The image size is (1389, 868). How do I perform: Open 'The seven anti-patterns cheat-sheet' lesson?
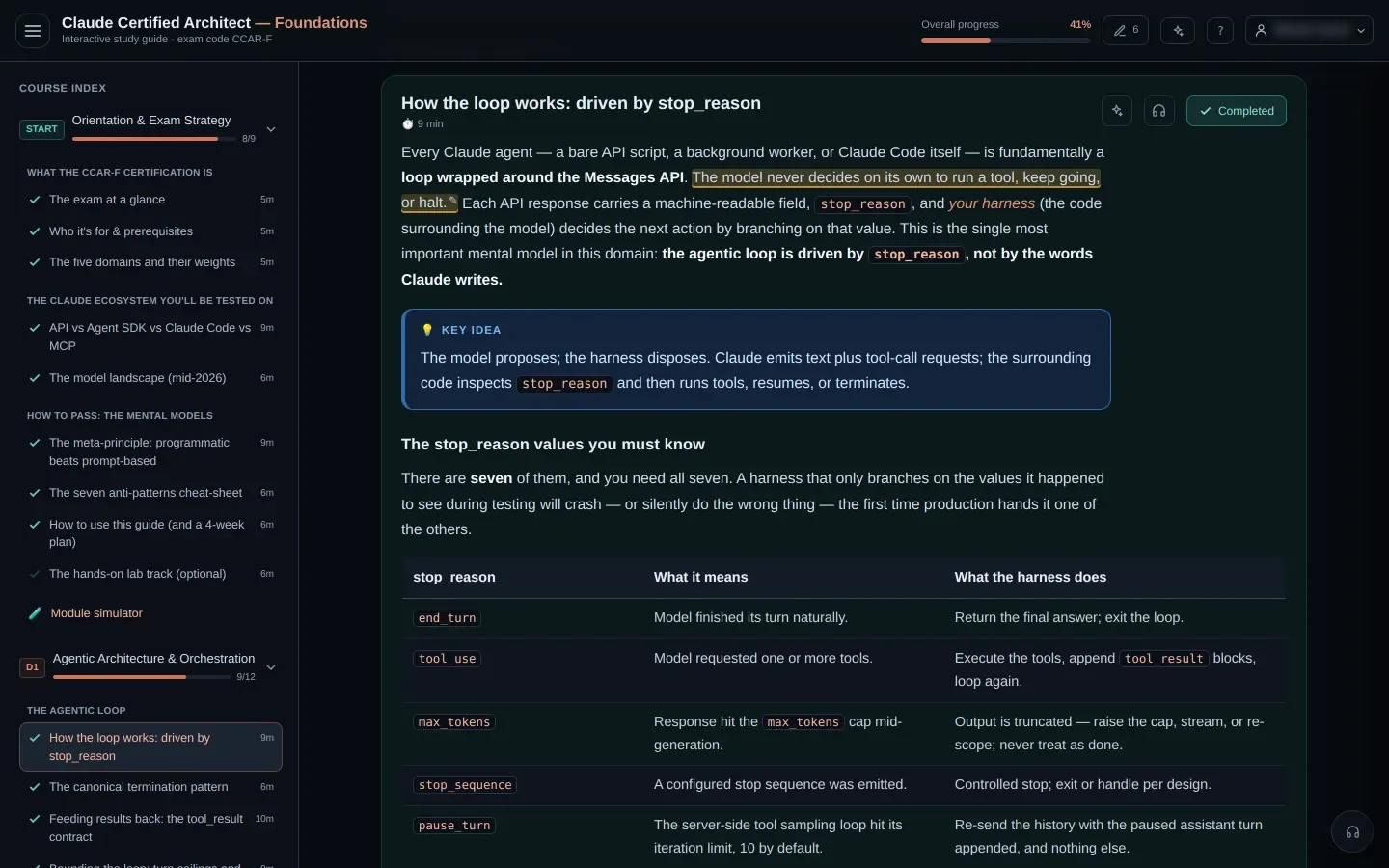(150, 493)
